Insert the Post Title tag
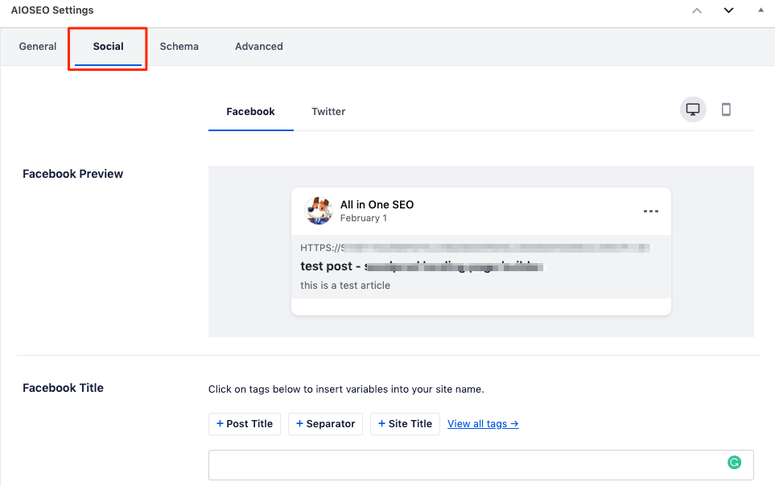This screenshot has height=486, width=775. click(x=245, y=424)
